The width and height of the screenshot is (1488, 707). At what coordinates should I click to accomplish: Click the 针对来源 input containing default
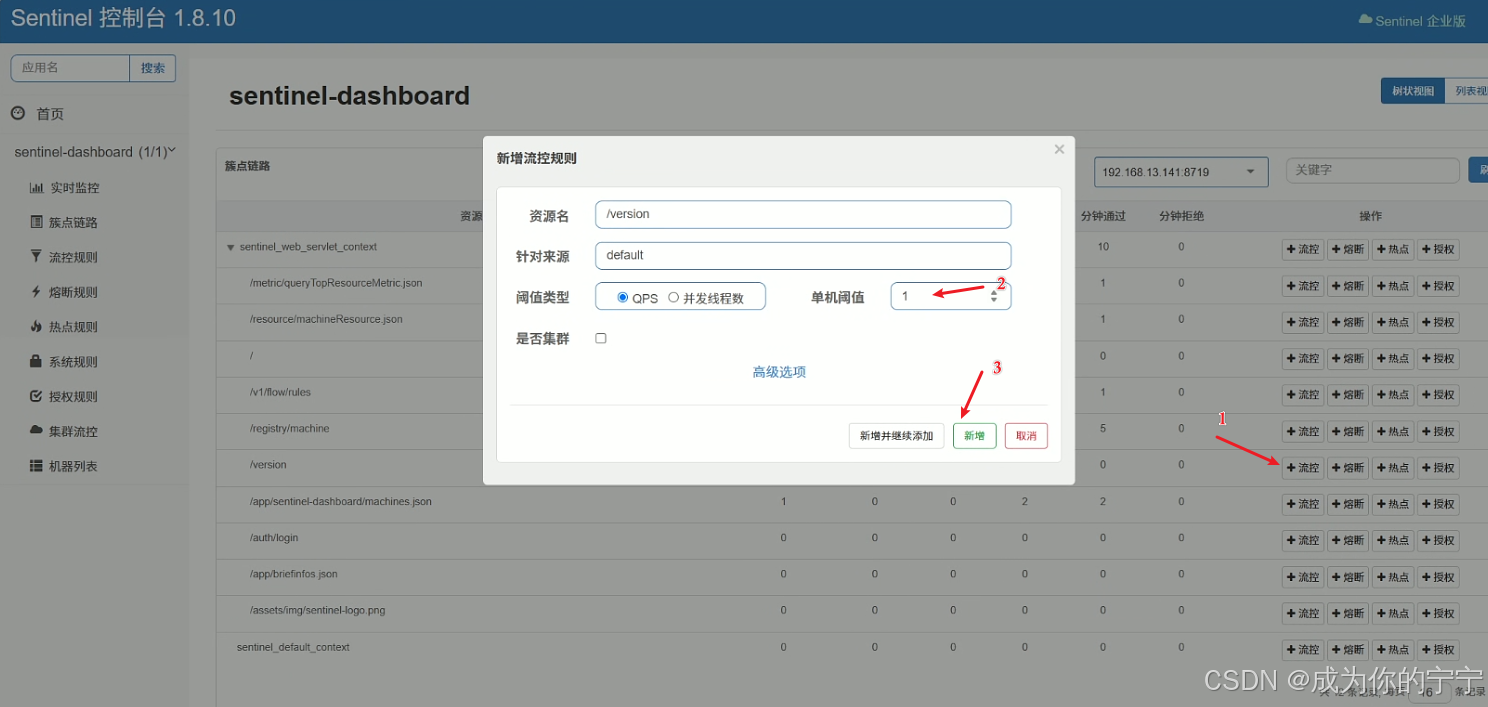[x=802, y=255]
